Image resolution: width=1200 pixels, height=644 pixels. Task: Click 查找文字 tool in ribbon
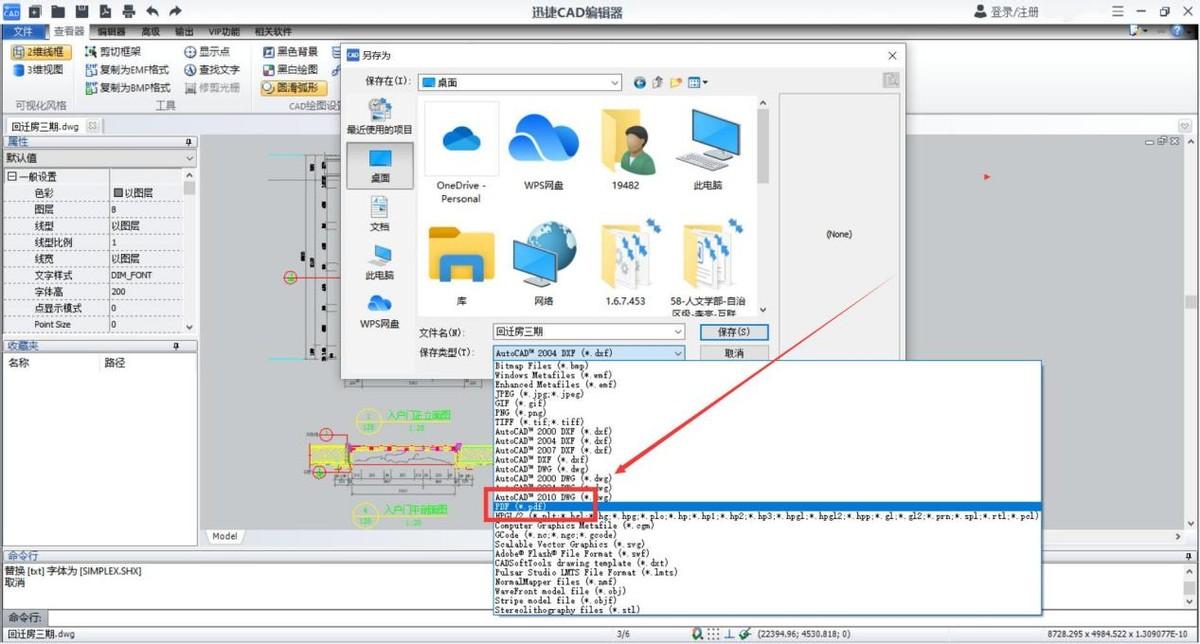211,70
